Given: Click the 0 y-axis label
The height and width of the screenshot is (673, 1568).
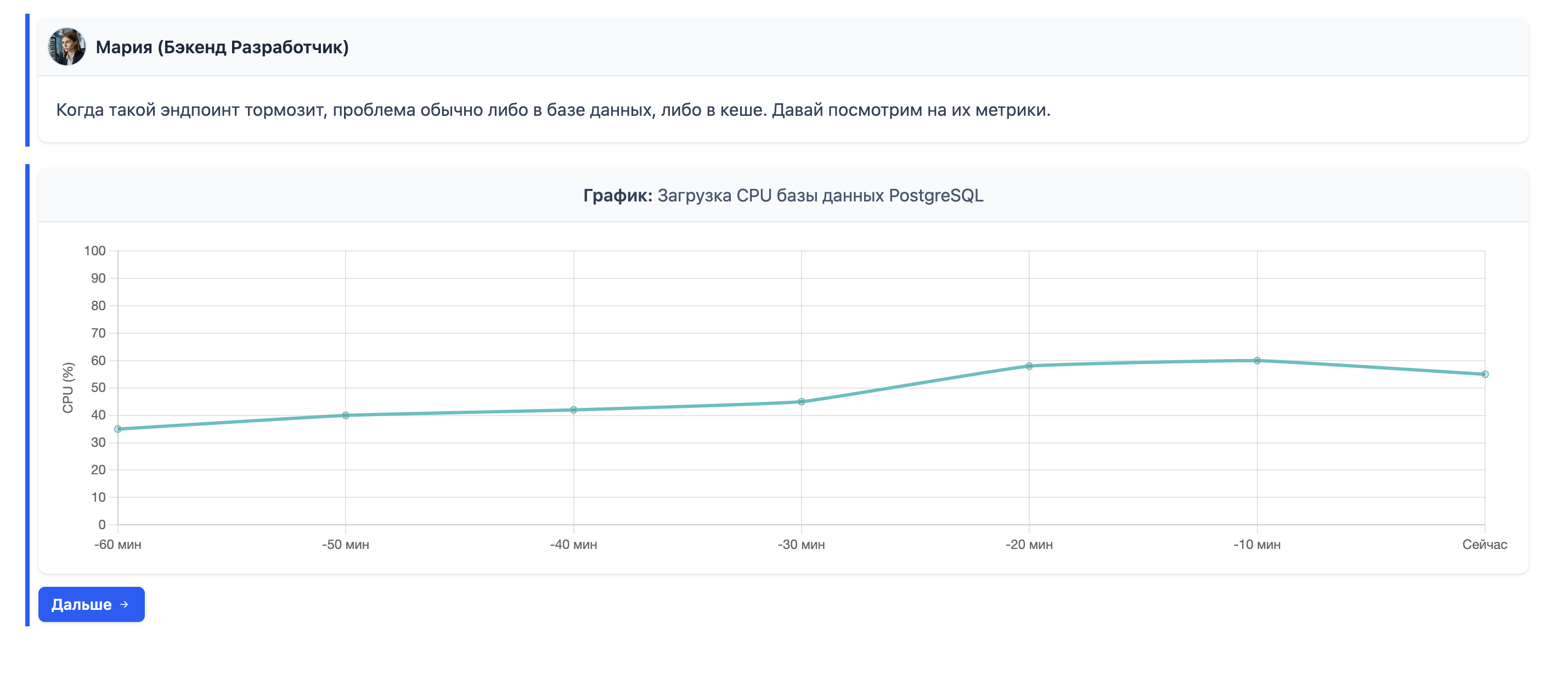Looking at the screenshot, I should click(102, 525).
